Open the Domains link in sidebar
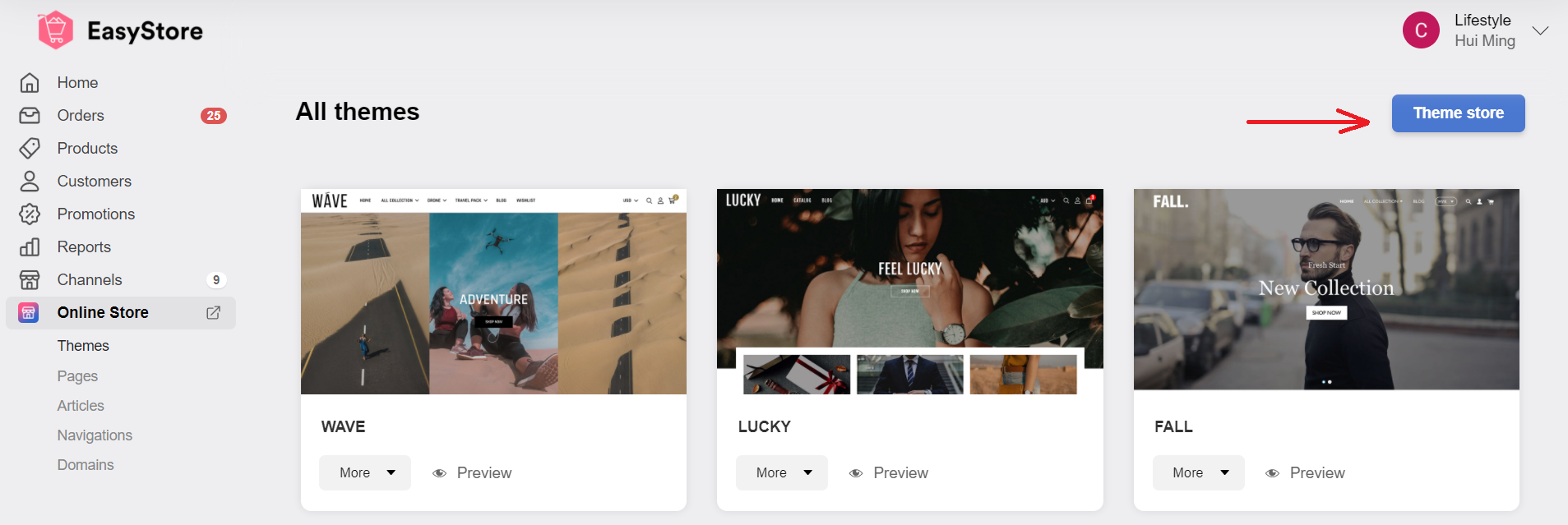Image resolution: width=1568 pixels, height=525 pixels. 86,465
